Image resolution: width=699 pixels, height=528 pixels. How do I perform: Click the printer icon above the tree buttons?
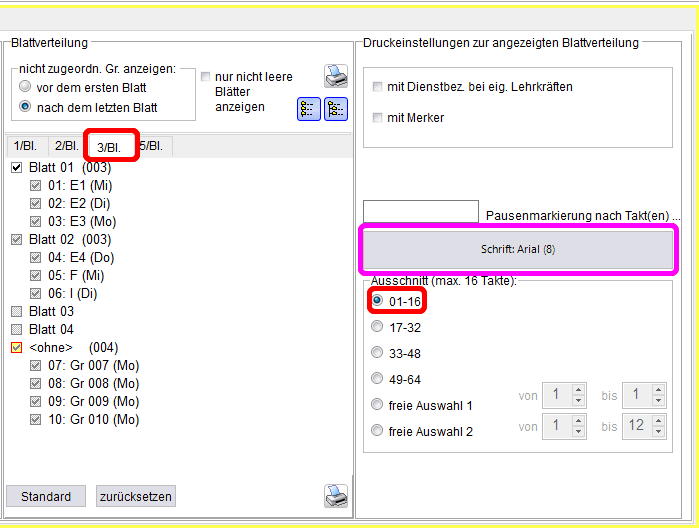click(335, 76)
